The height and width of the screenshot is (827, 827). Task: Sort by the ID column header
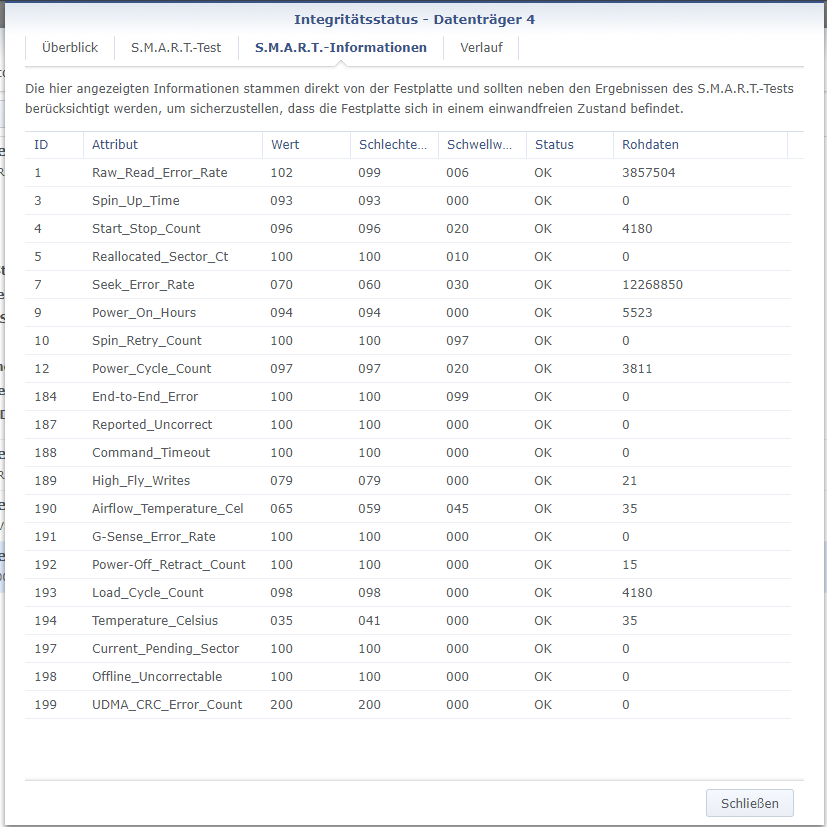(54, 145)
